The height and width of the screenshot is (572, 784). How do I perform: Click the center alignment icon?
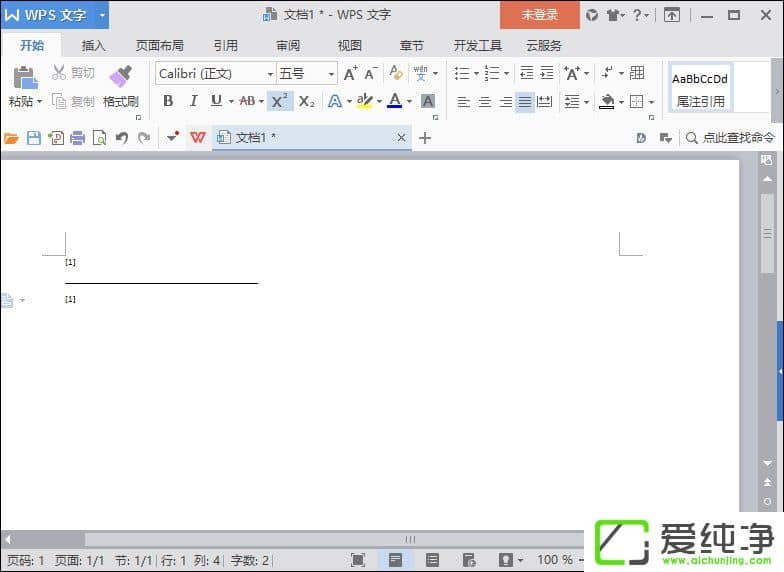tap(484, 101)
